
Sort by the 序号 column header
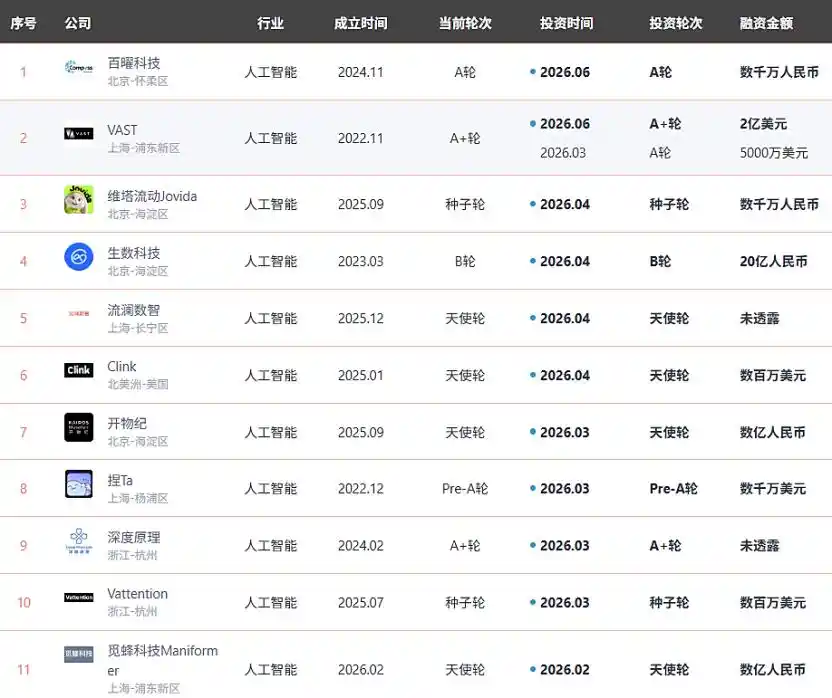pyautogui.click(x=23, y=23)
